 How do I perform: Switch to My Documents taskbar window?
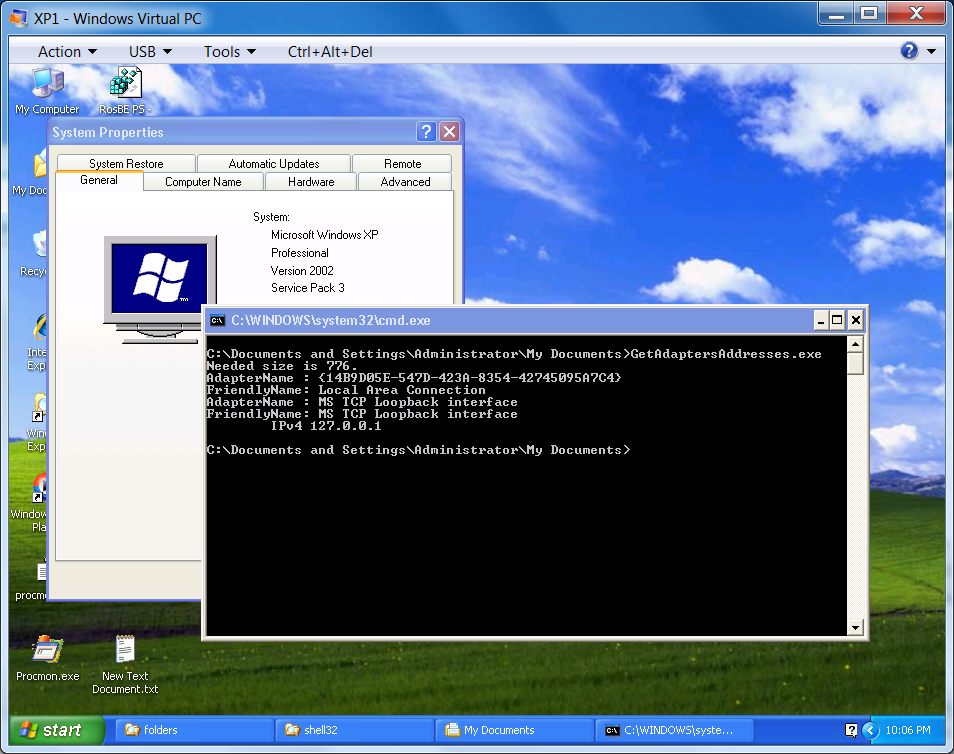point(515,730)
